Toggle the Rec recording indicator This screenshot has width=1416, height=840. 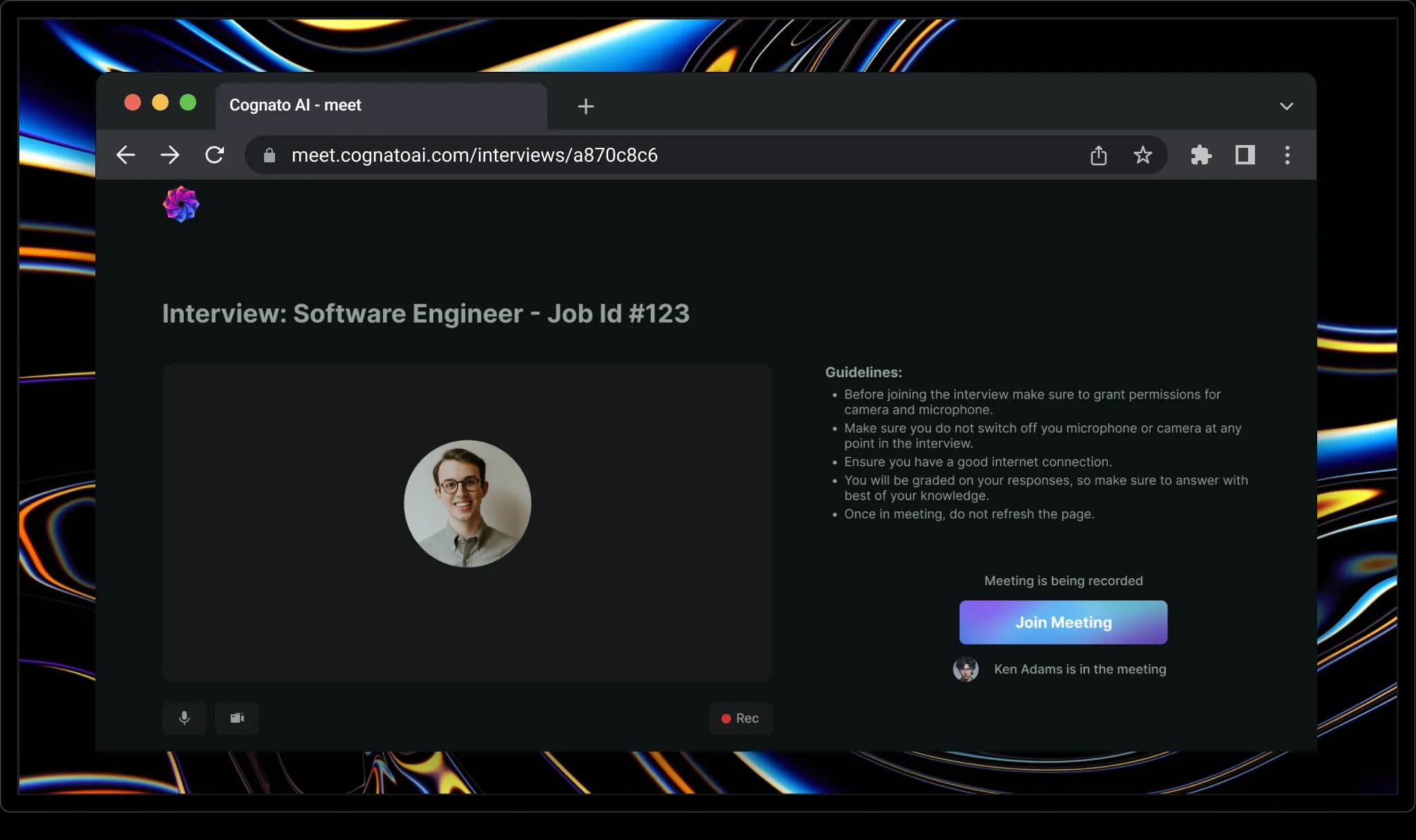point(740,718)
